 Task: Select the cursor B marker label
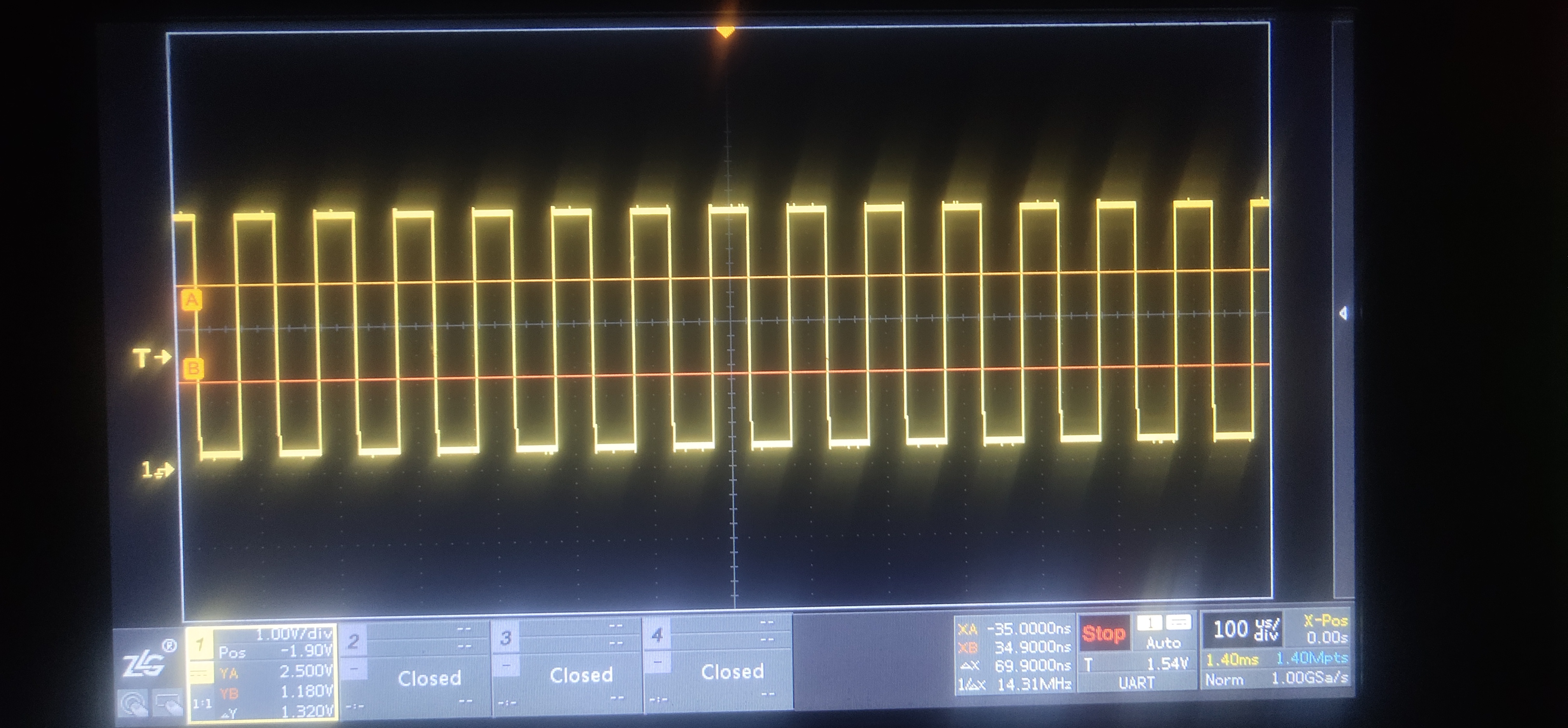(x=193, y=368)
